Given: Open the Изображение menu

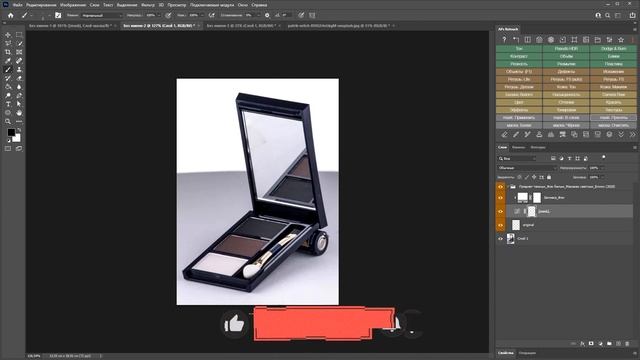Looking at the screenshot, I should click(73, 5).
